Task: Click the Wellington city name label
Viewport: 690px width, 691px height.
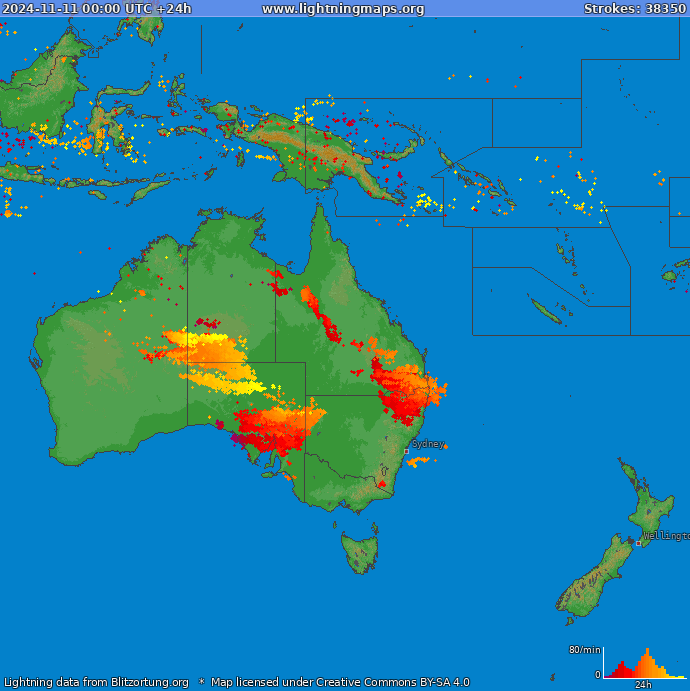Action: 666,536
